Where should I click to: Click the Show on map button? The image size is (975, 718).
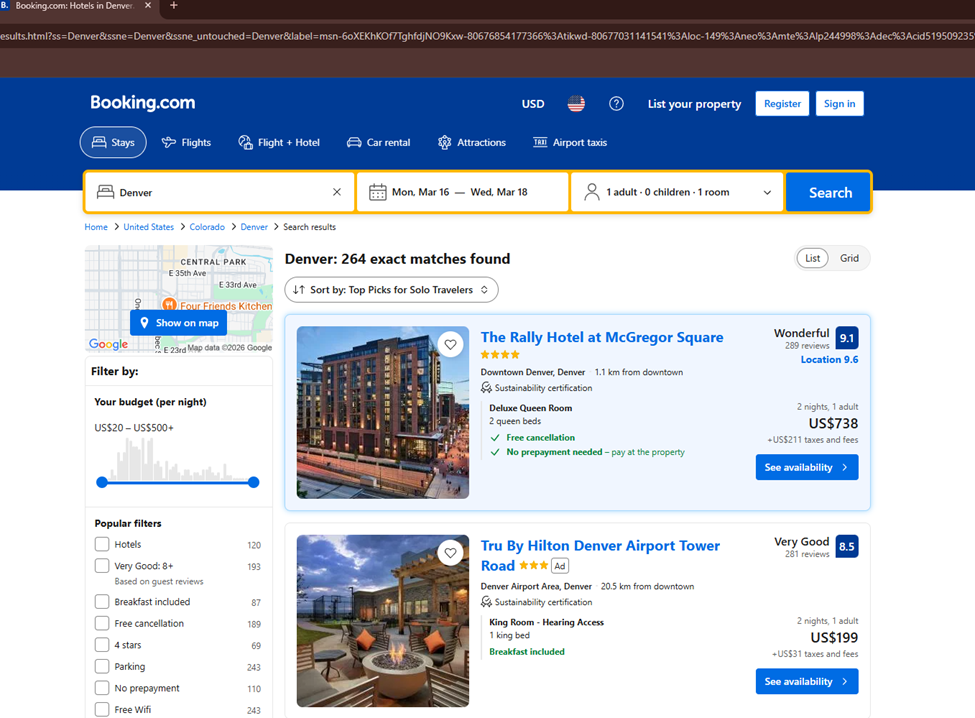178,323
